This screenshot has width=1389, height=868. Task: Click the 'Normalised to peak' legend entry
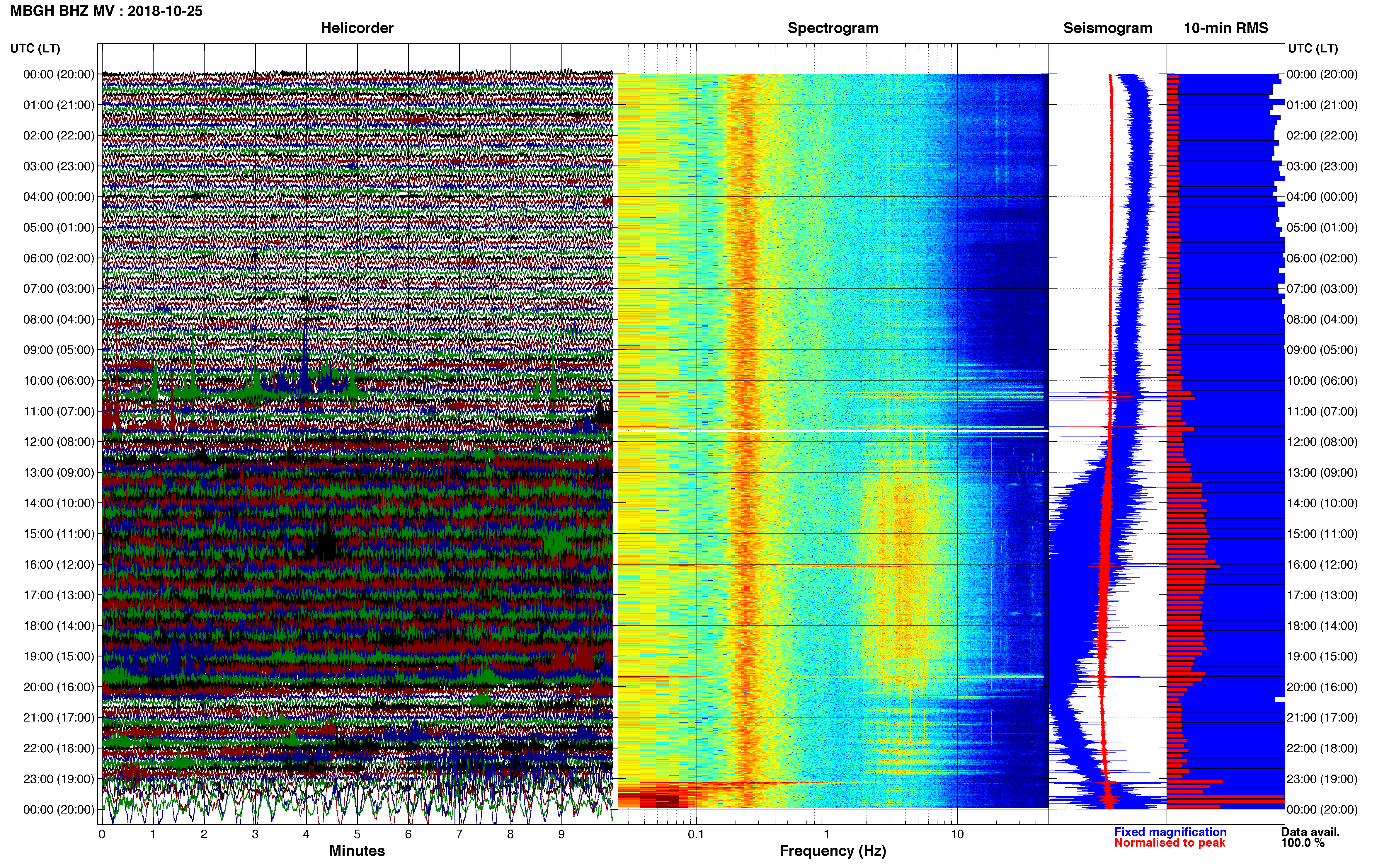click(1170, 843)
